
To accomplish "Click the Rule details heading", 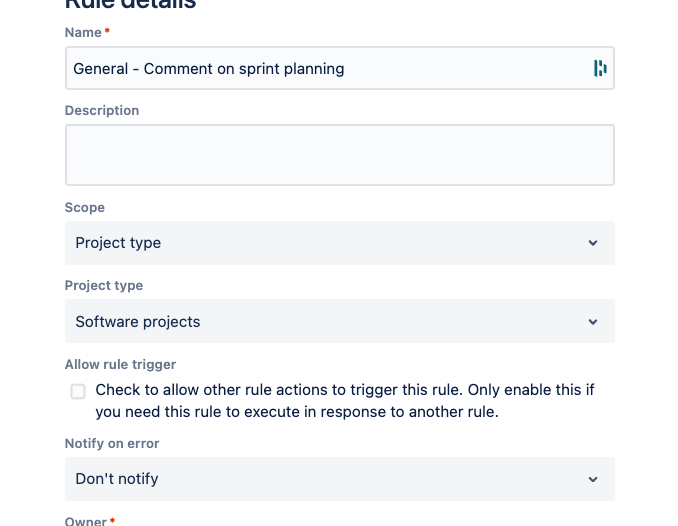I will coord(130,4).
